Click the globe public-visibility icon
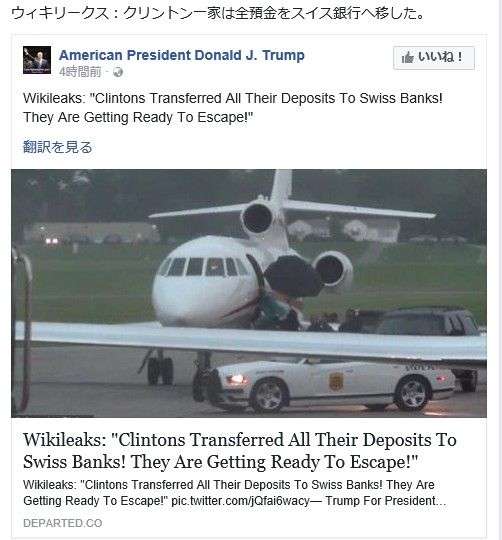Image resolution: width=502 pixels, height=540 pixels. tap(118, 72)
